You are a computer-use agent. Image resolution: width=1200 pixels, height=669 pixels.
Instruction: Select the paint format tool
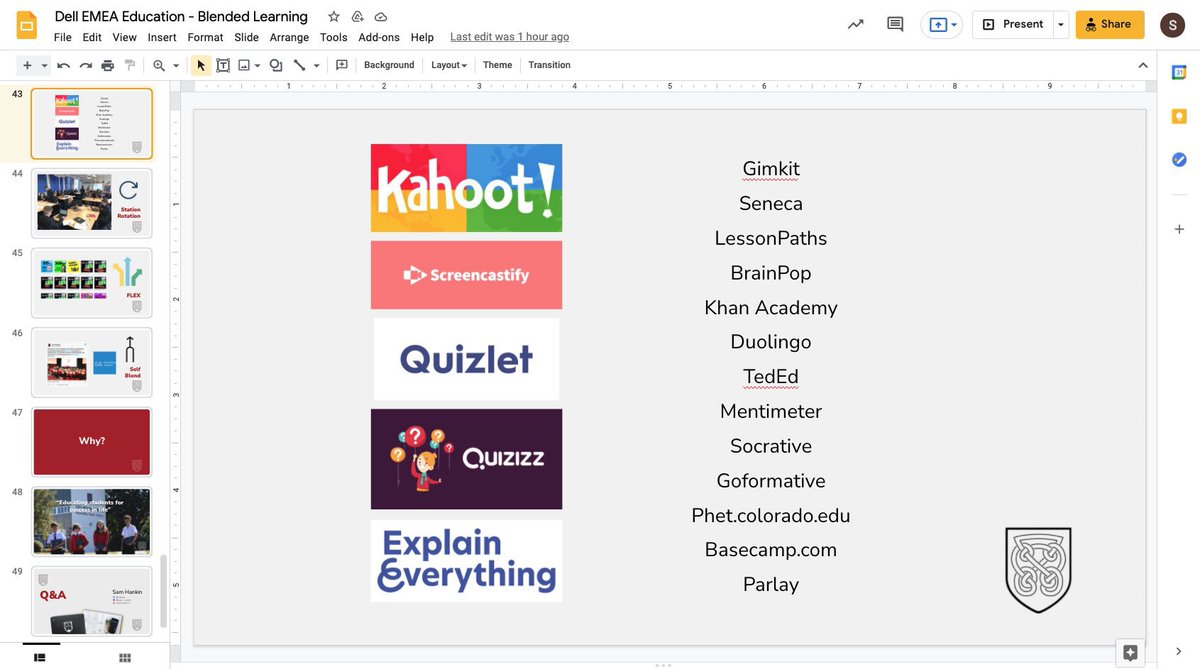129,65
